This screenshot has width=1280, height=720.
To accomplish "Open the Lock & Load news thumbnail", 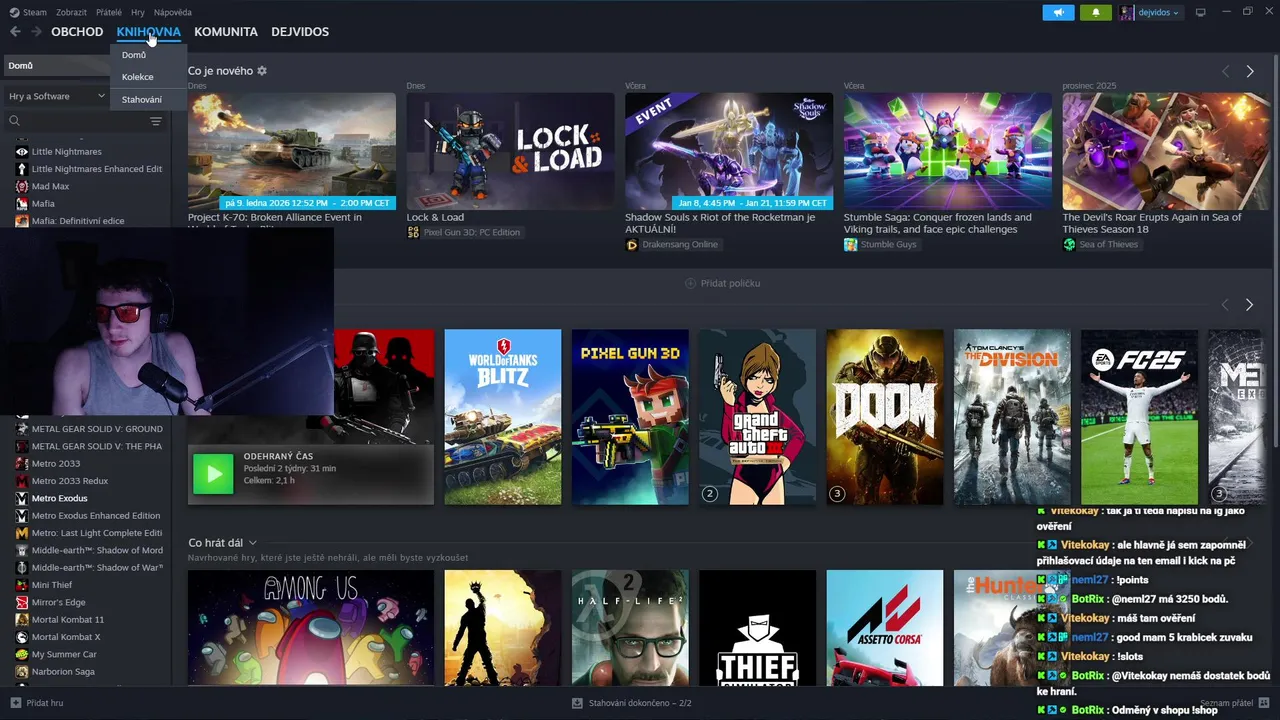I will pos(510,151).
